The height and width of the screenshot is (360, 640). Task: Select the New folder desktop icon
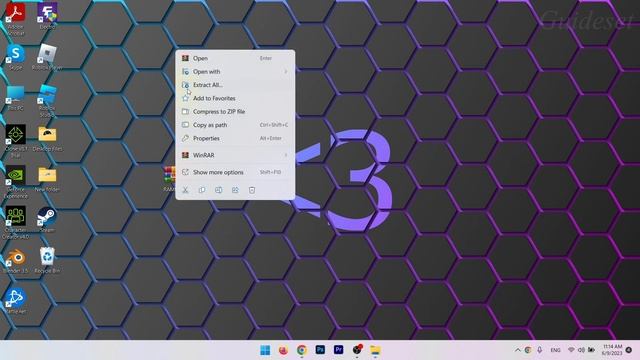pos(47,180)
